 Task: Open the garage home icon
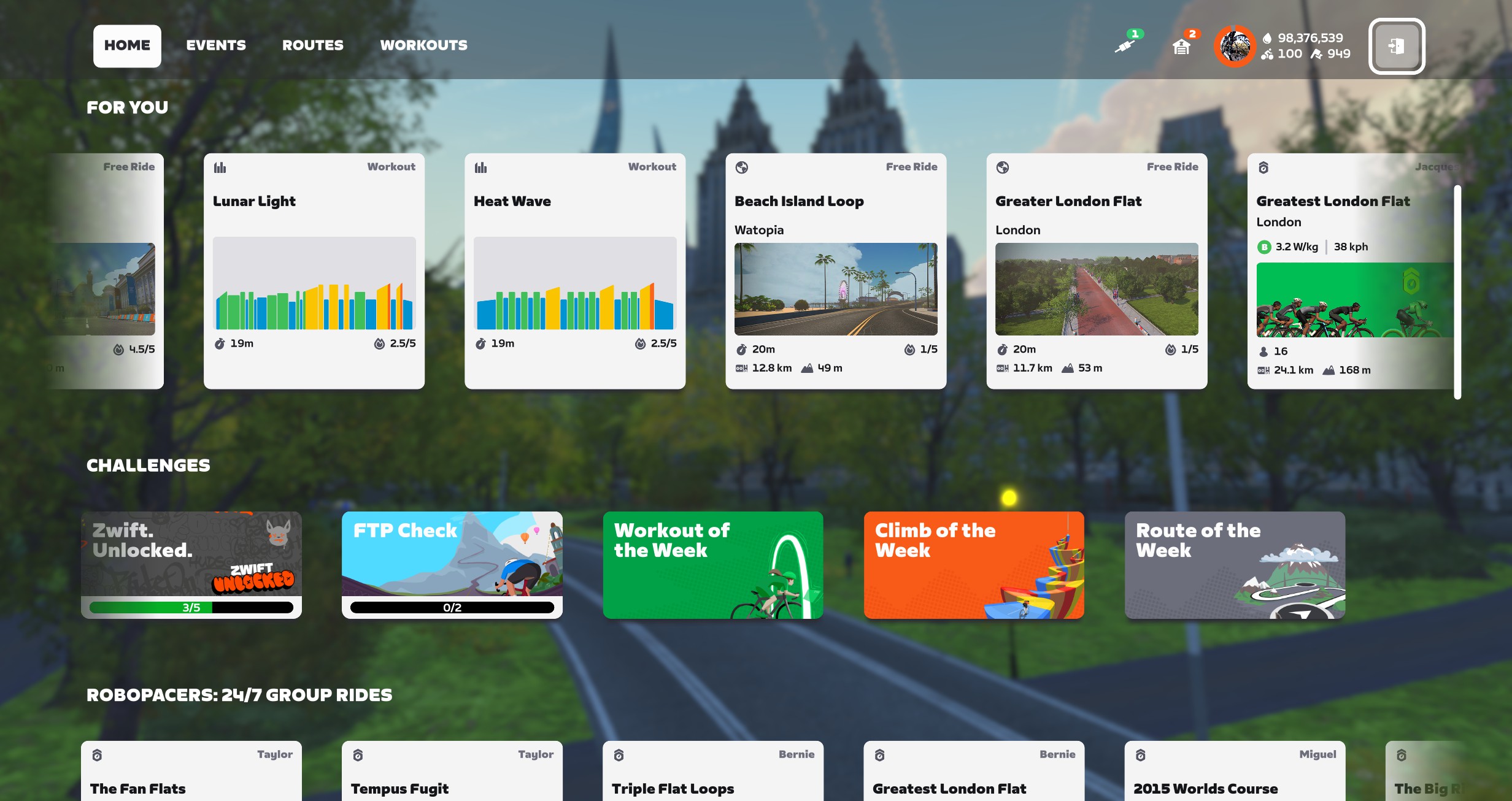pyautogui.click(x=1181, y=47)
